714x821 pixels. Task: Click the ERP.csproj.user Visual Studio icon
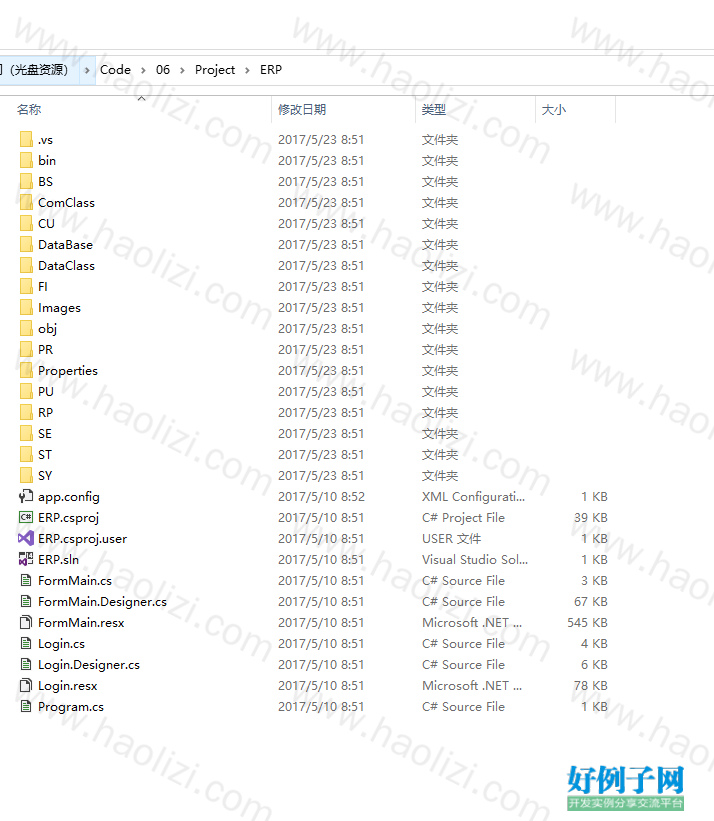26,538
